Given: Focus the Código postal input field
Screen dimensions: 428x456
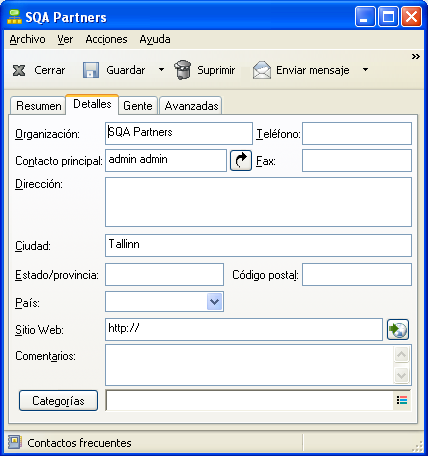Looking at the screenshot, I should coord(357,274).
